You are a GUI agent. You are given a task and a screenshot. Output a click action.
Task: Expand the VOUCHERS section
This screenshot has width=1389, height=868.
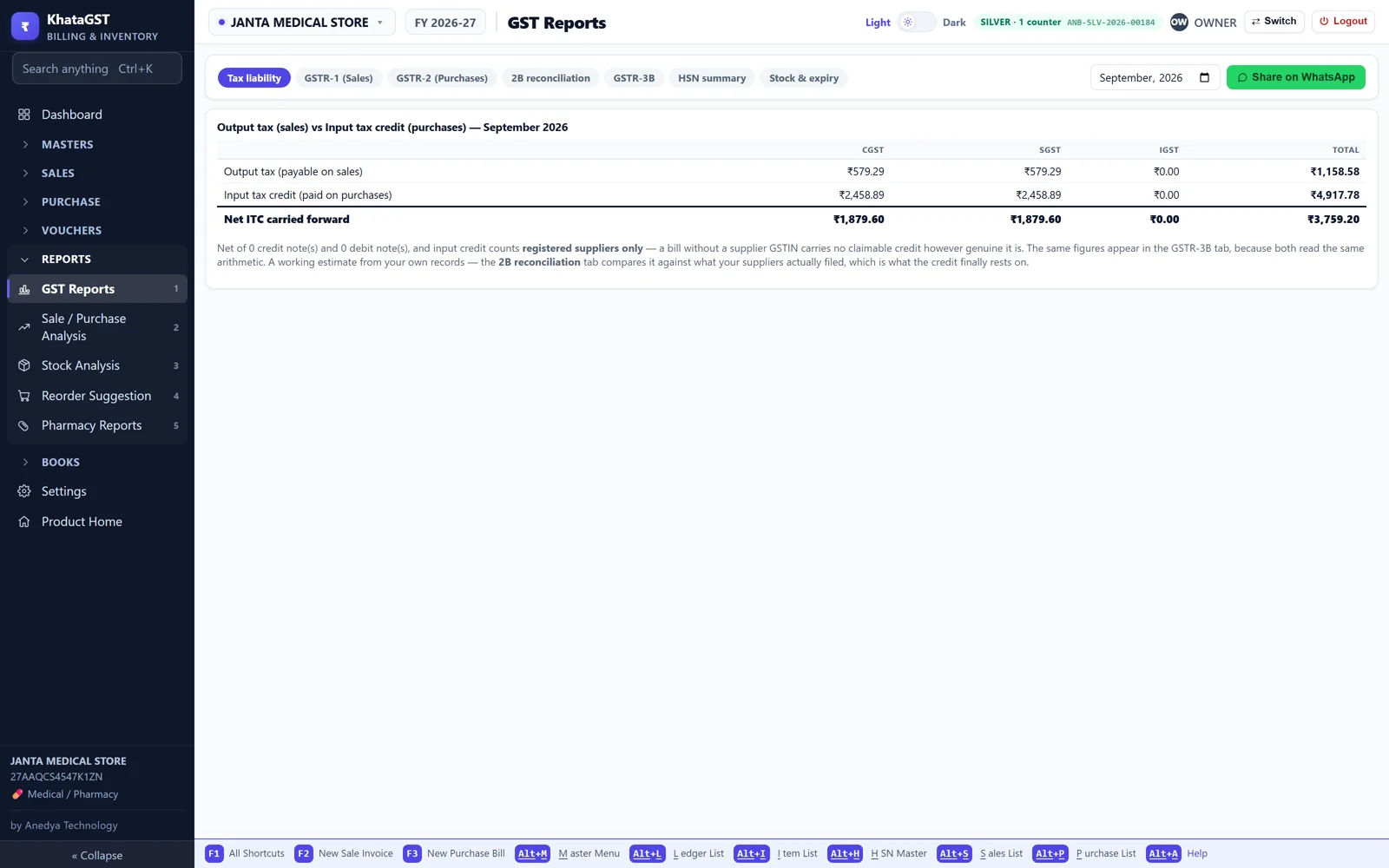(x=97, y=230)
